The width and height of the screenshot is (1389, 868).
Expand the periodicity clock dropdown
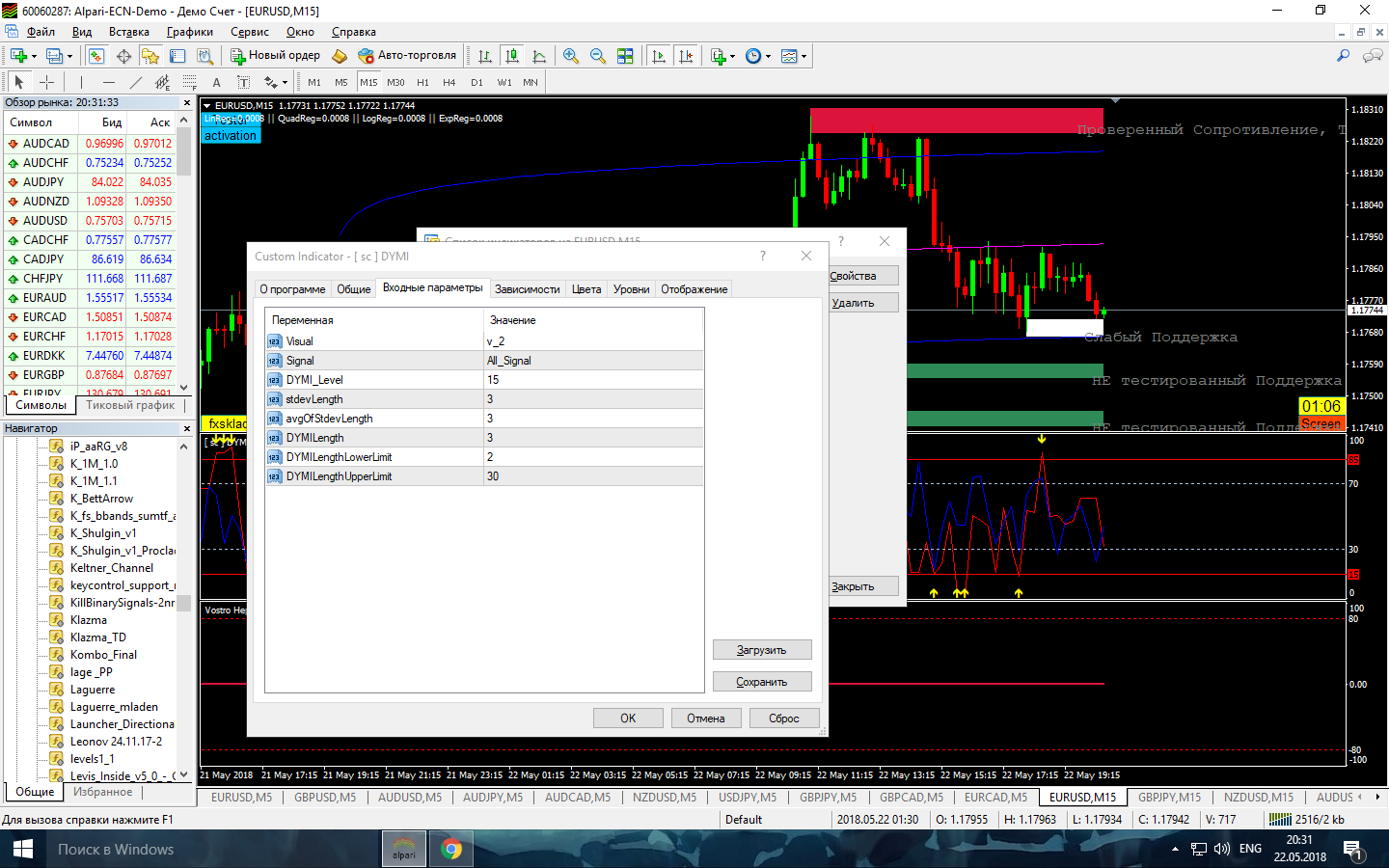pos(768,56)
